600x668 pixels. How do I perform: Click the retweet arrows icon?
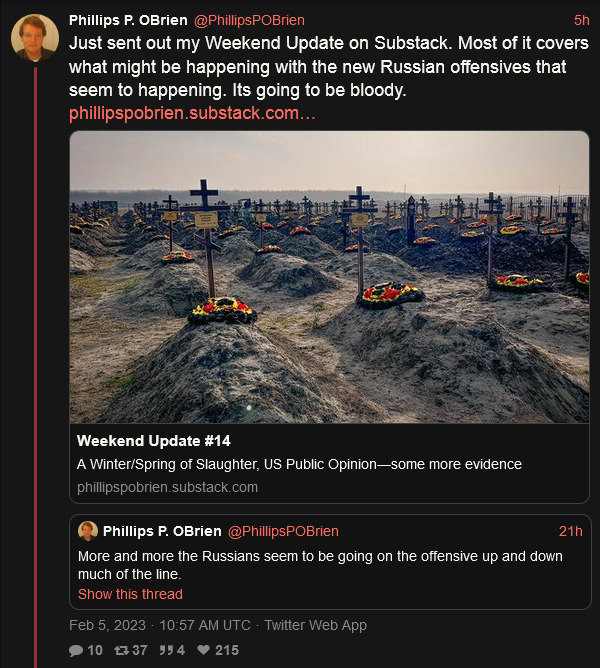click(121, 650)
